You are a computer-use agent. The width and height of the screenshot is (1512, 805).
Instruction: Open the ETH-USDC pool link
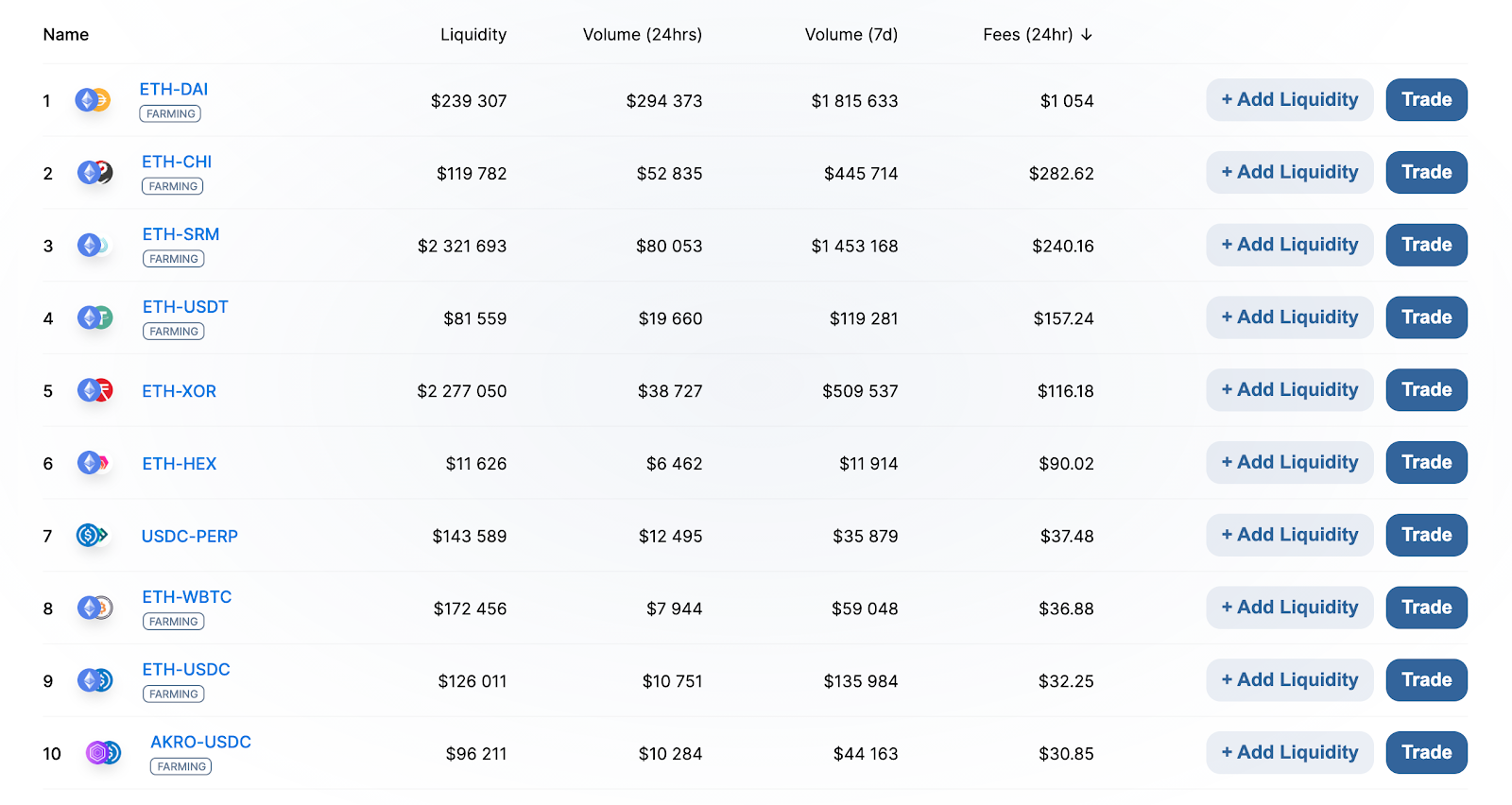186,670
